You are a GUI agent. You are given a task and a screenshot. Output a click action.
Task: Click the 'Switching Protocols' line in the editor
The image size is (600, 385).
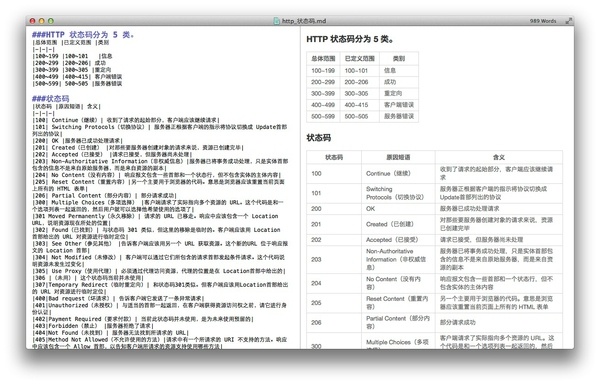pyautogui.click(x=160, y=127)
